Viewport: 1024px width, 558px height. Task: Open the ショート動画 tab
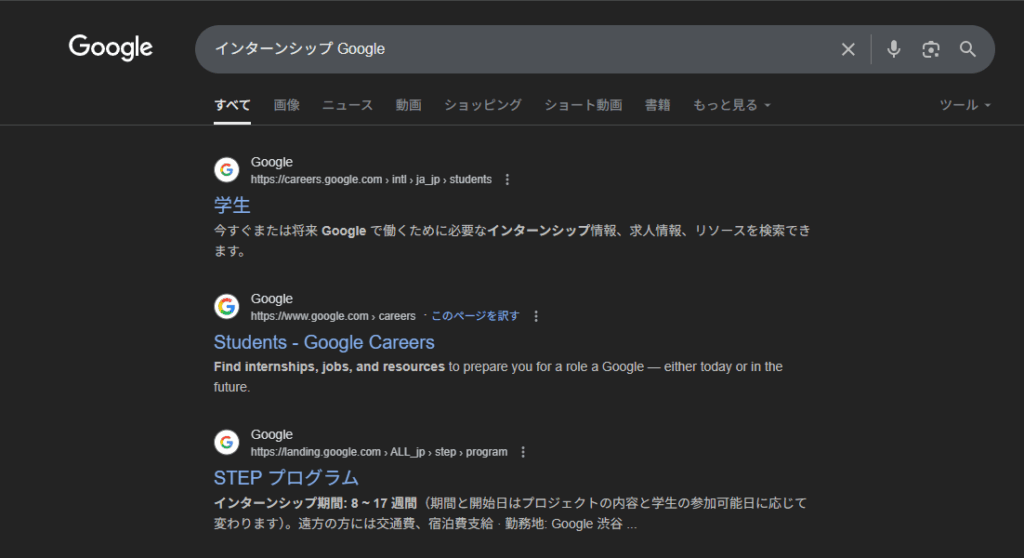click(583, 105)
